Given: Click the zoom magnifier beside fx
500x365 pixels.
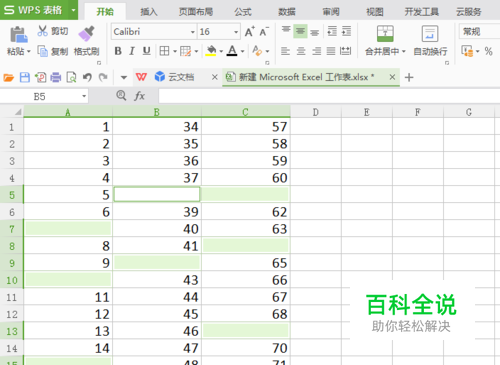Looking at the screenshot, I should click(x=121, y=96).
